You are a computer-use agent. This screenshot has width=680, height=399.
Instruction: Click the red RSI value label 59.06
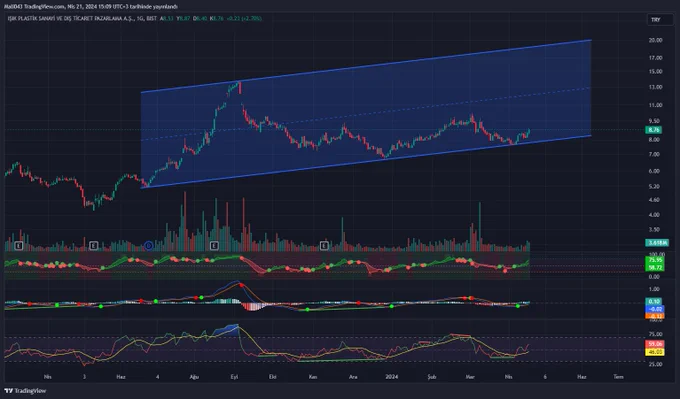coord(655,344)
